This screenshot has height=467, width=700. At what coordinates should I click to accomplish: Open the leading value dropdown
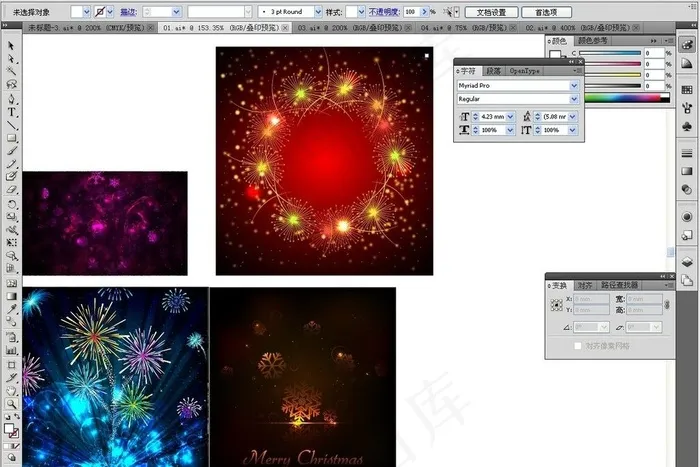[572, 117]
